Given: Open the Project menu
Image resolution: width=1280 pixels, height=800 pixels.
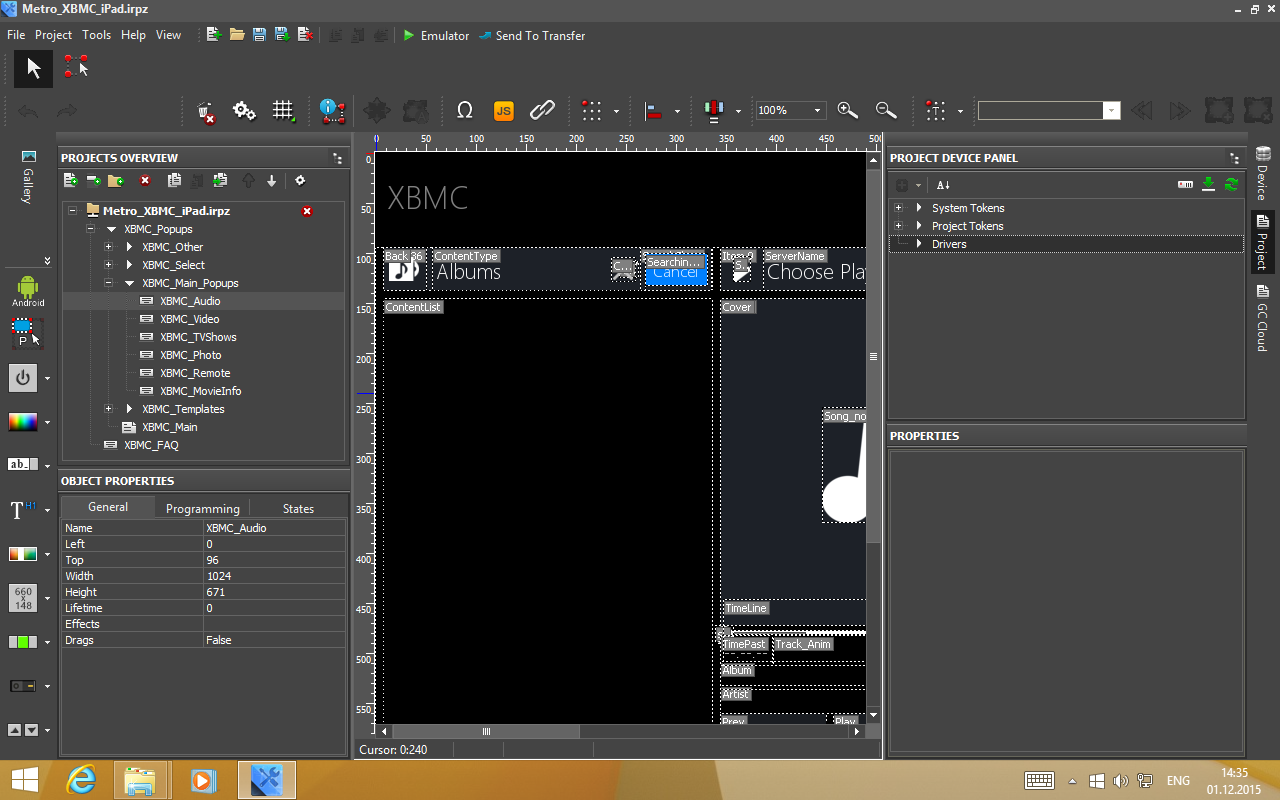Looking at the screenshot, I should pos(53,35).
